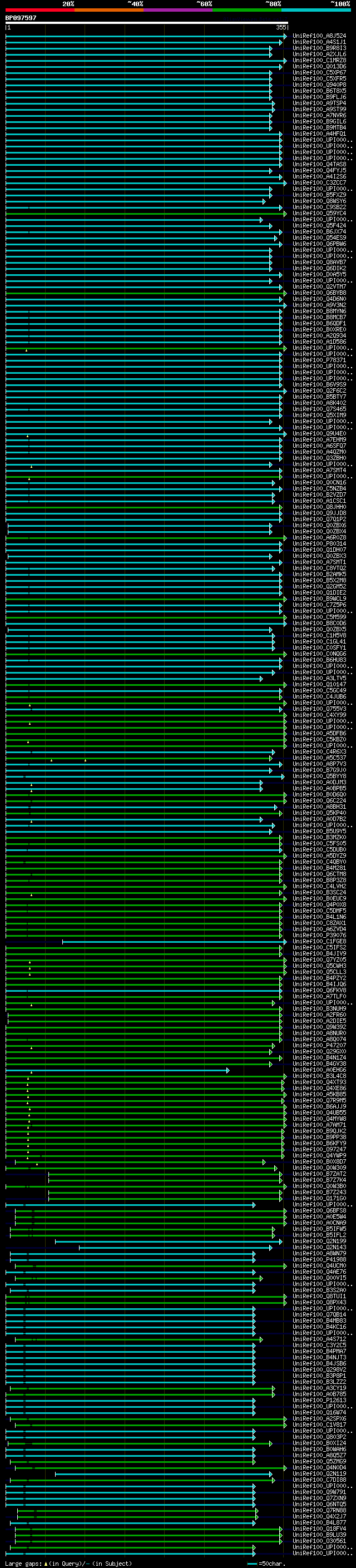Select label UniRef100_Q2F6C2
This screenshot has height=1568, width=356.
[x=319, y=391]
